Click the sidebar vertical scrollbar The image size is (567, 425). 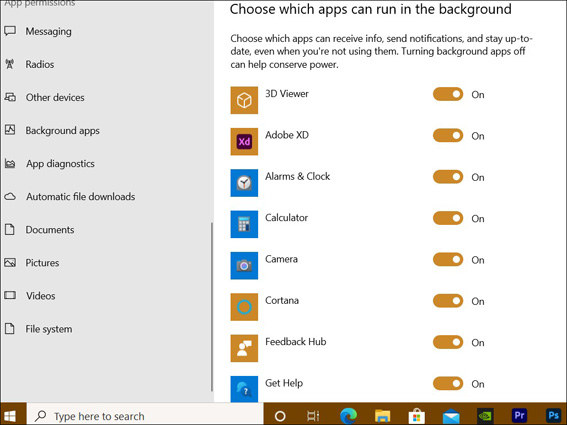tap(212, 307)
